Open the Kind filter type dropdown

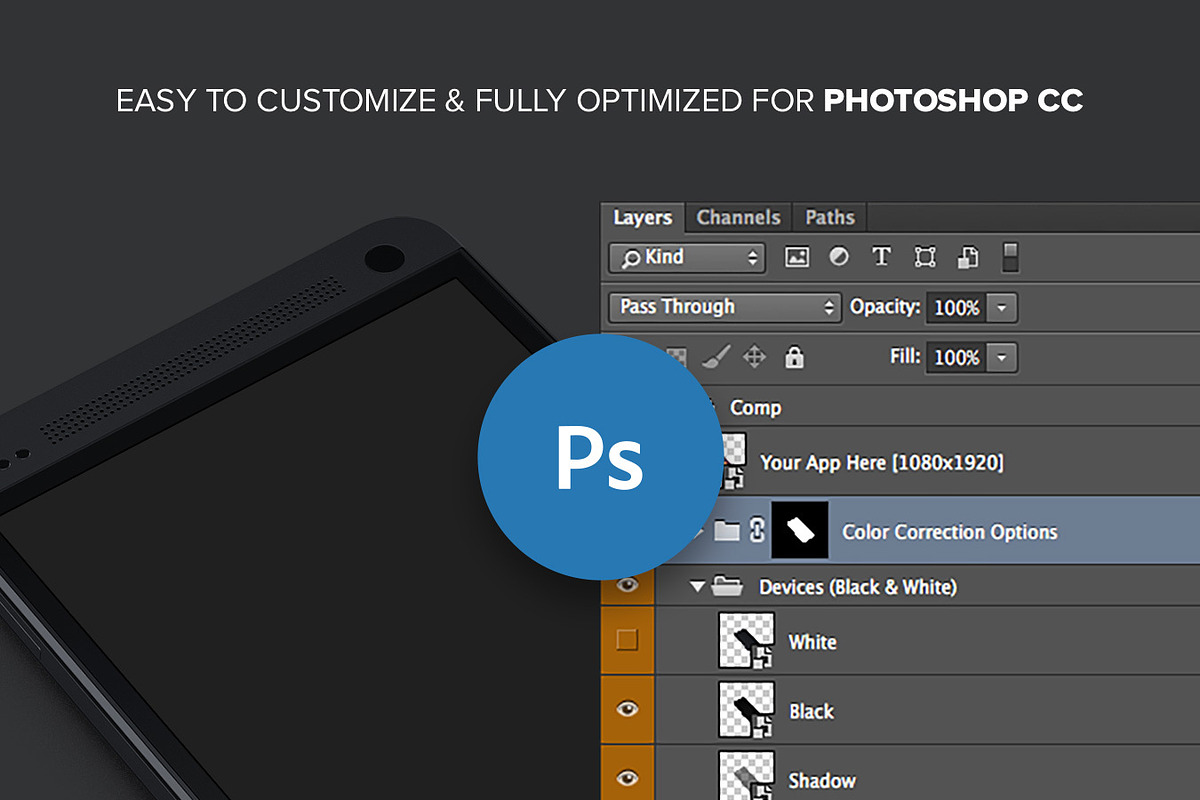(687, 258)
